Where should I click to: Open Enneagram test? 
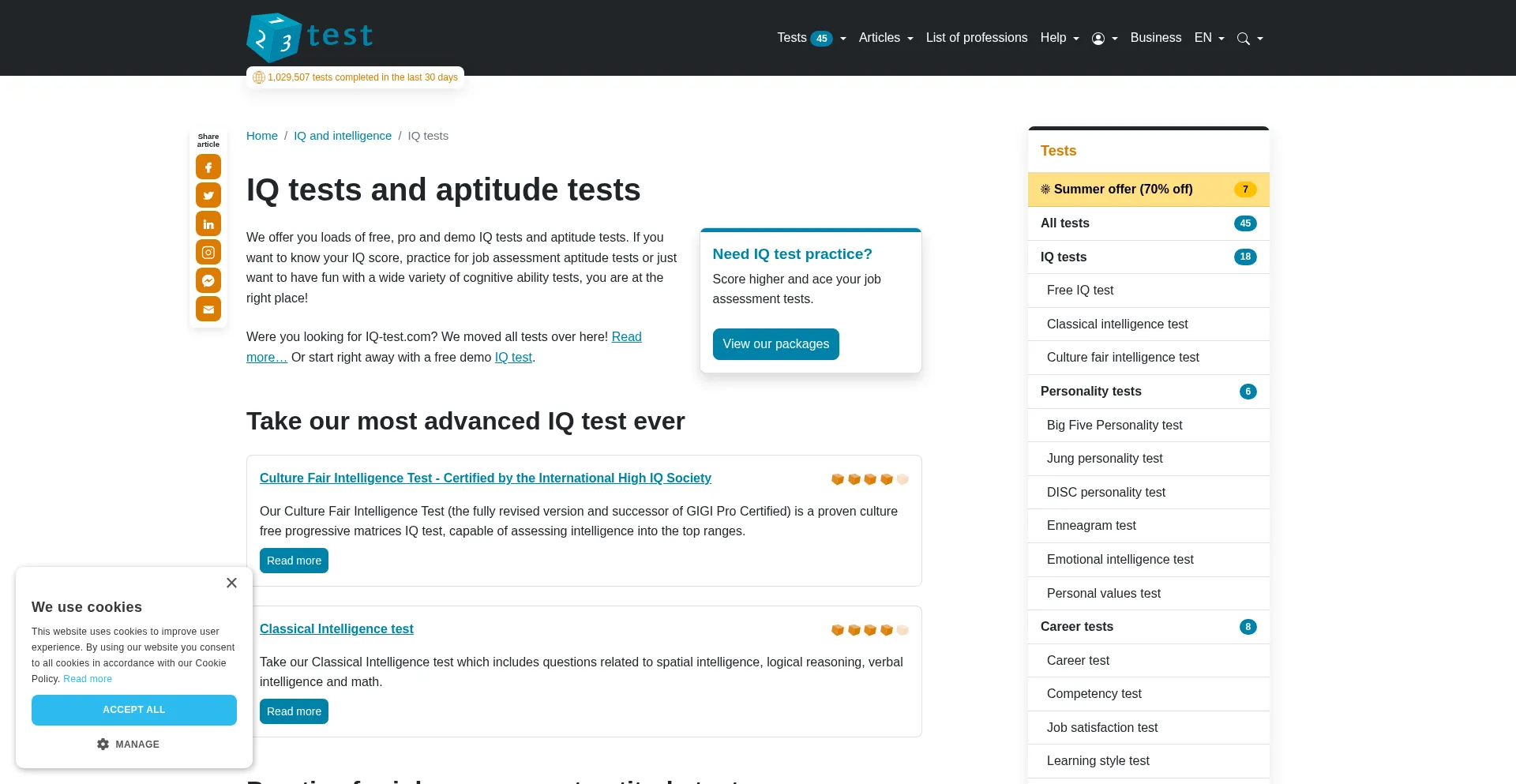coord(1149,526)
